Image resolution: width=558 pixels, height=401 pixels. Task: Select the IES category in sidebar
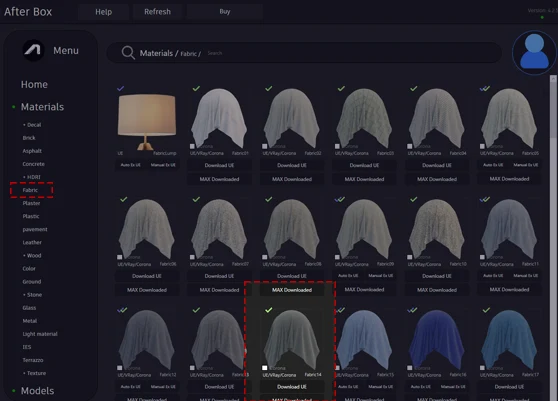pyautogui.click(x=27, y=347)
